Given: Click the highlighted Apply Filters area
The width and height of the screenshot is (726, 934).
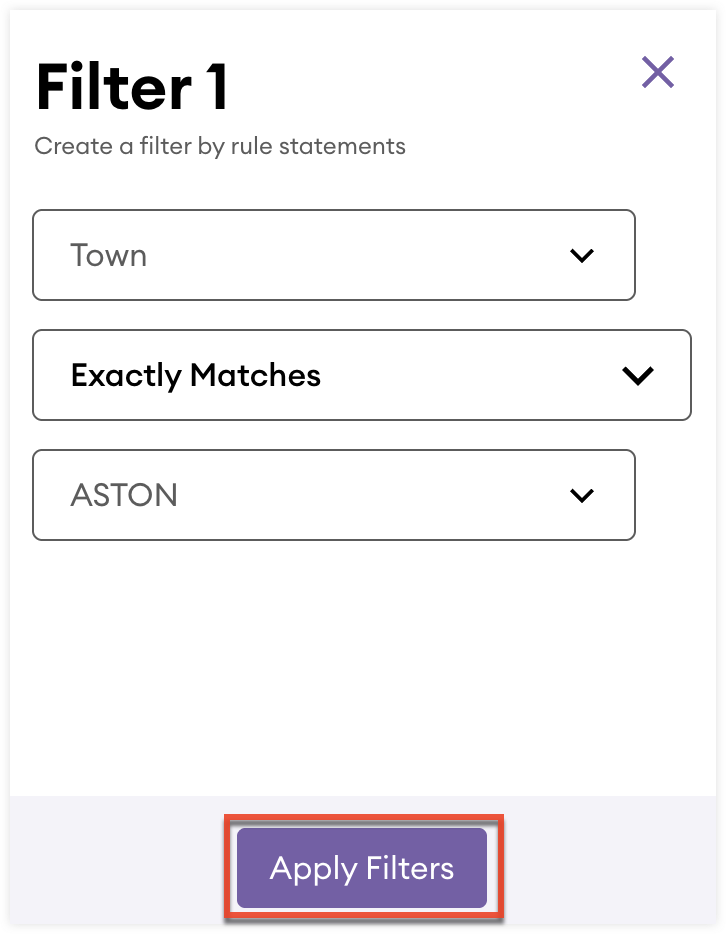Looking at the screenshot, I should [x=362, y=868].
